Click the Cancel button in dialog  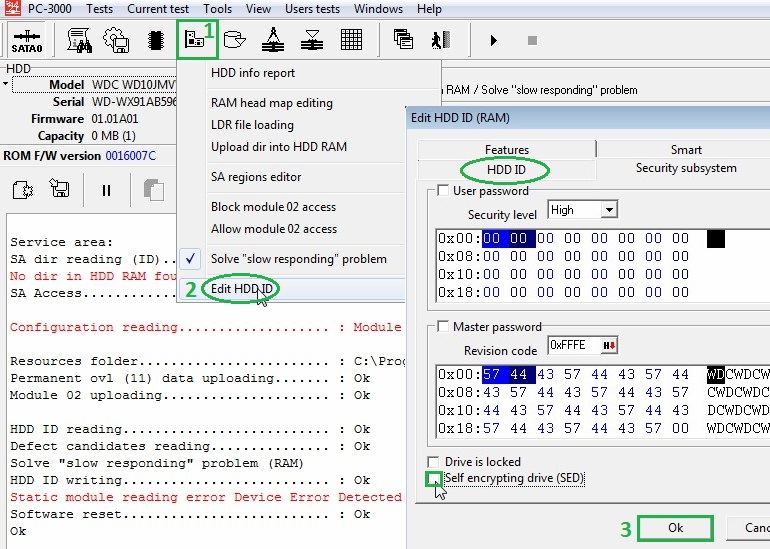pos(748,528)
